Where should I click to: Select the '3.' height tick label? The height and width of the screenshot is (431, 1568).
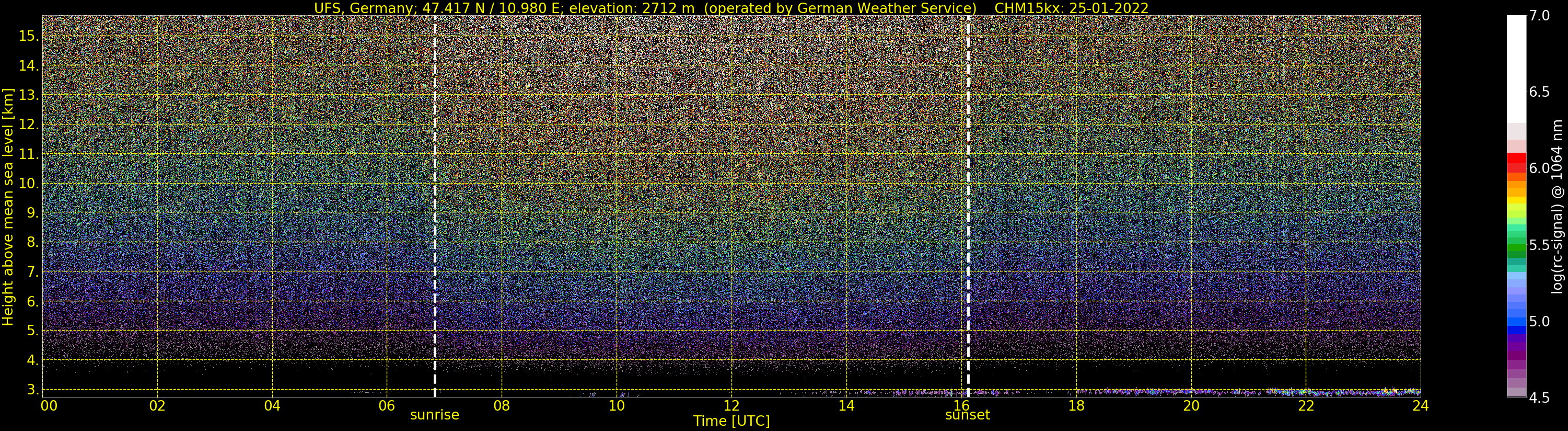[x=32, y=389]
